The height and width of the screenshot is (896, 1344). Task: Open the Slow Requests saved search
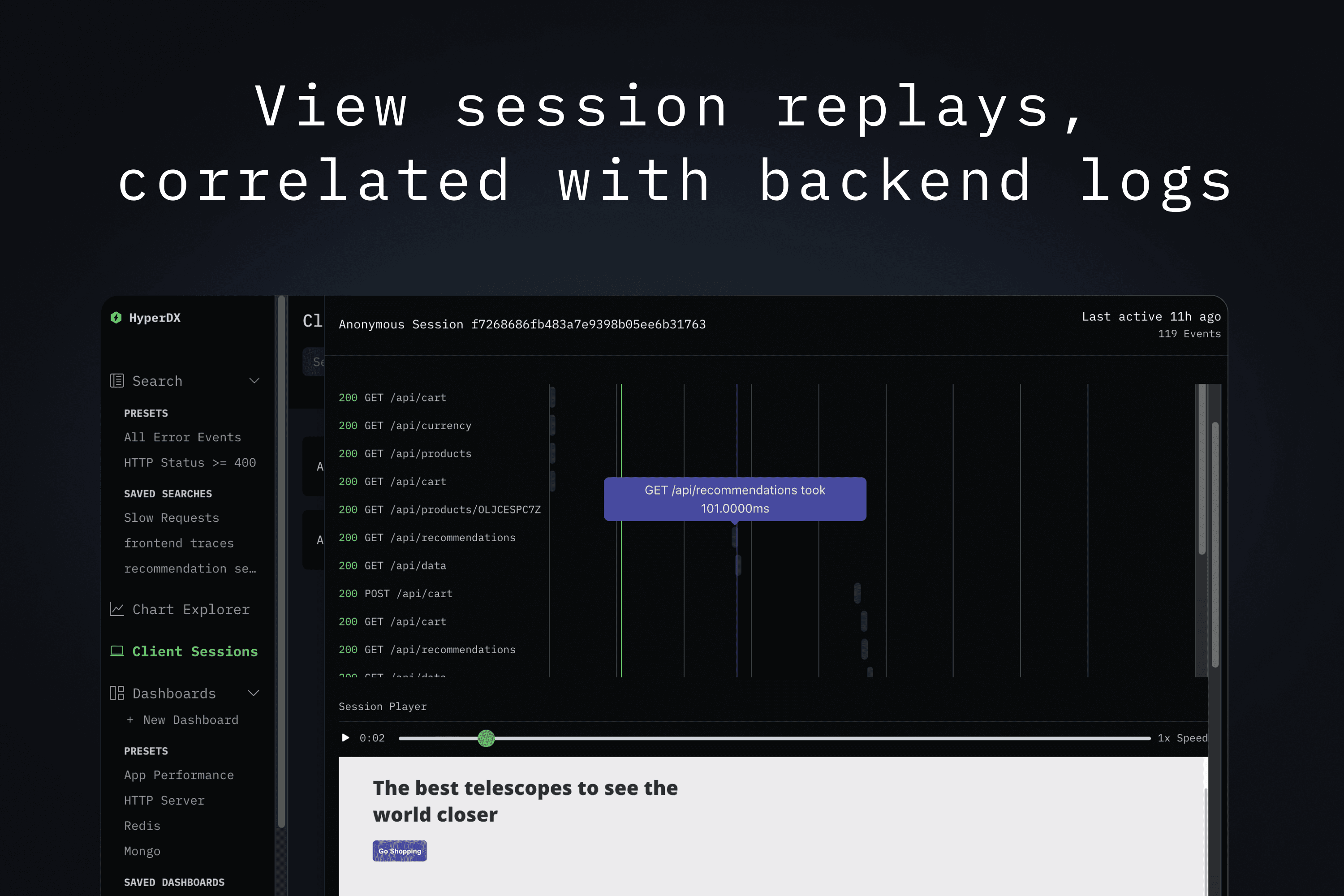click(172, 518)
